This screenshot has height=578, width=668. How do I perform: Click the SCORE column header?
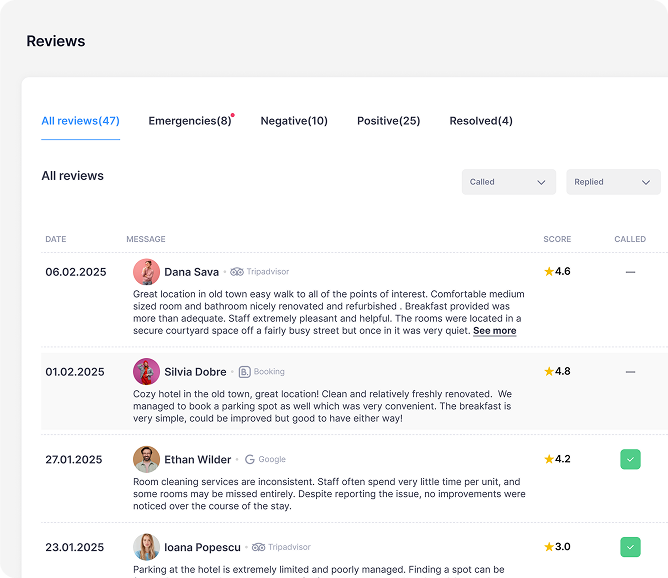pos(557,239)
